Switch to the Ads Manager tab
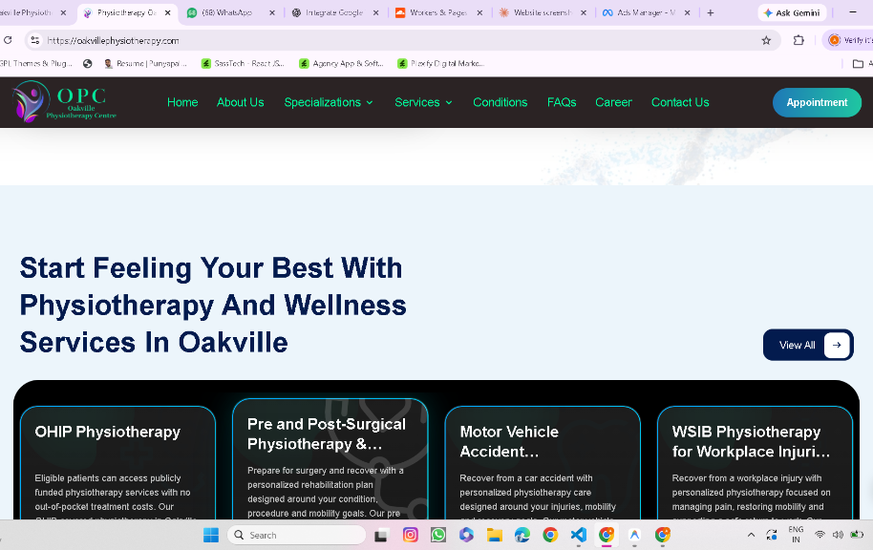The width and height of the screenshot is (873, 550). pyautogui.click(x=640, y=12)
